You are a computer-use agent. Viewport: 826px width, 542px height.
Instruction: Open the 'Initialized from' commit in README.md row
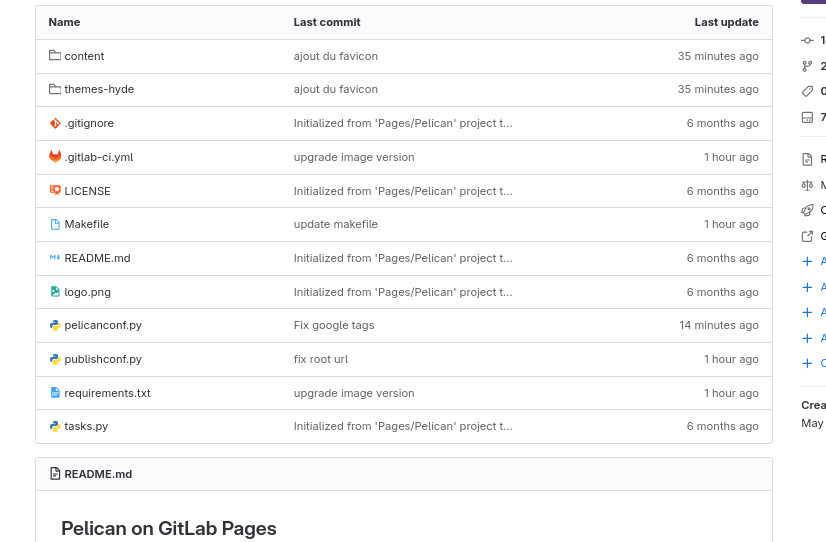tap(403, 258)
